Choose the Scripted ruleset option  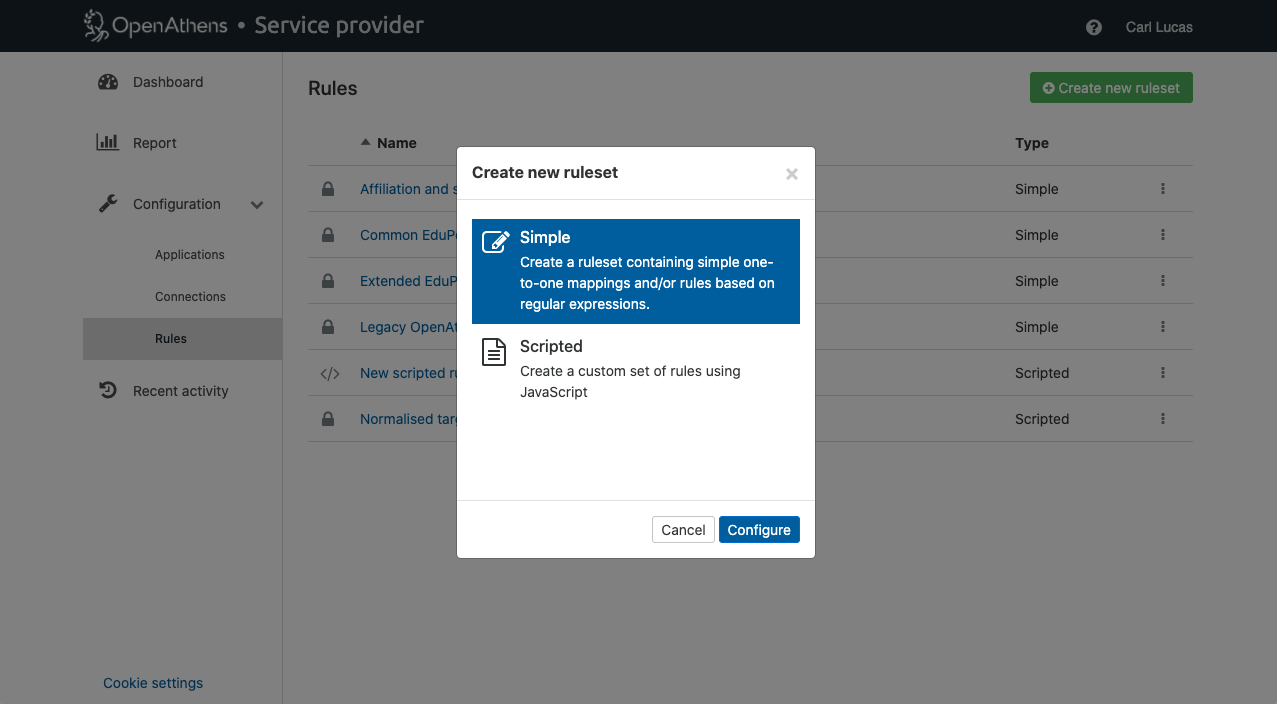pyautogui.click(x=635, y=369)
